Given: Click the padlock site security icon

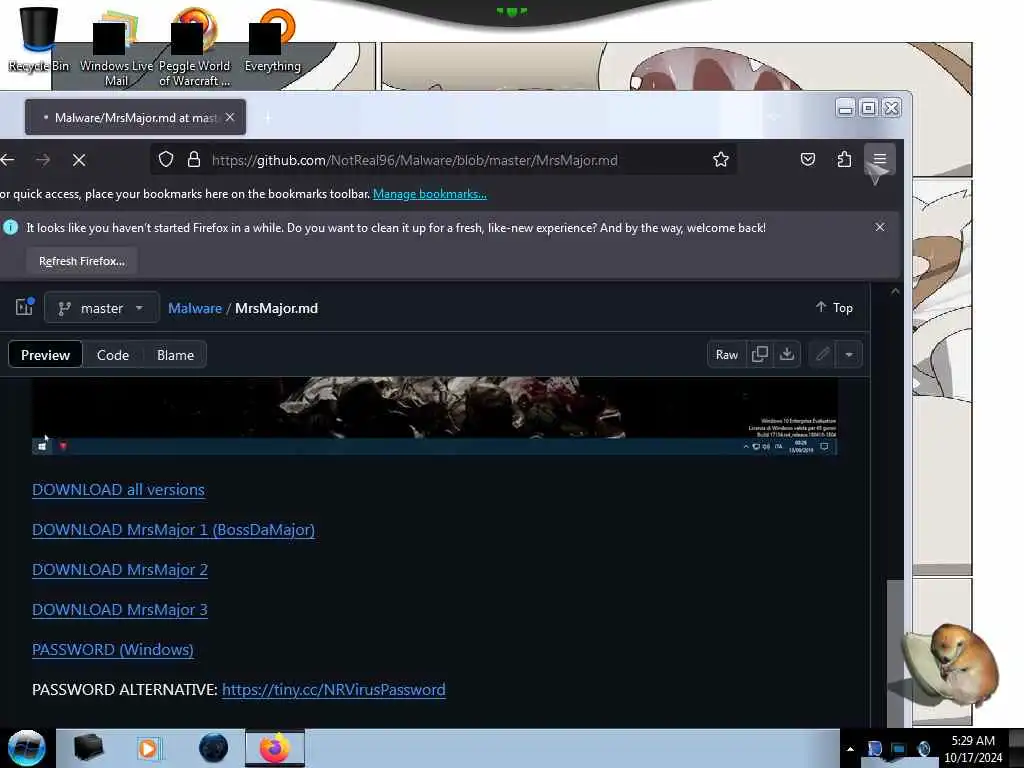Looking at the screenshot, I should (193, 159).
